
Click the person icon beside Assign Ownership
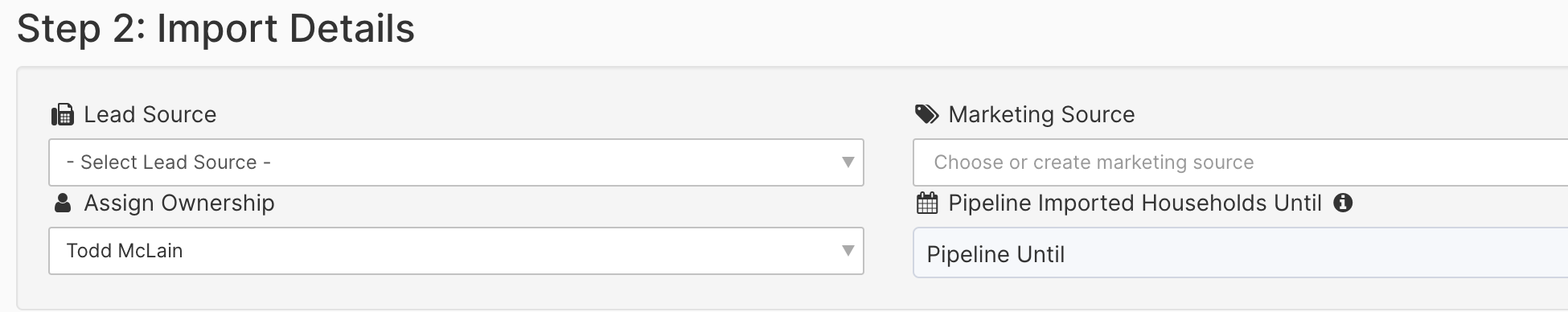point(62,203)
